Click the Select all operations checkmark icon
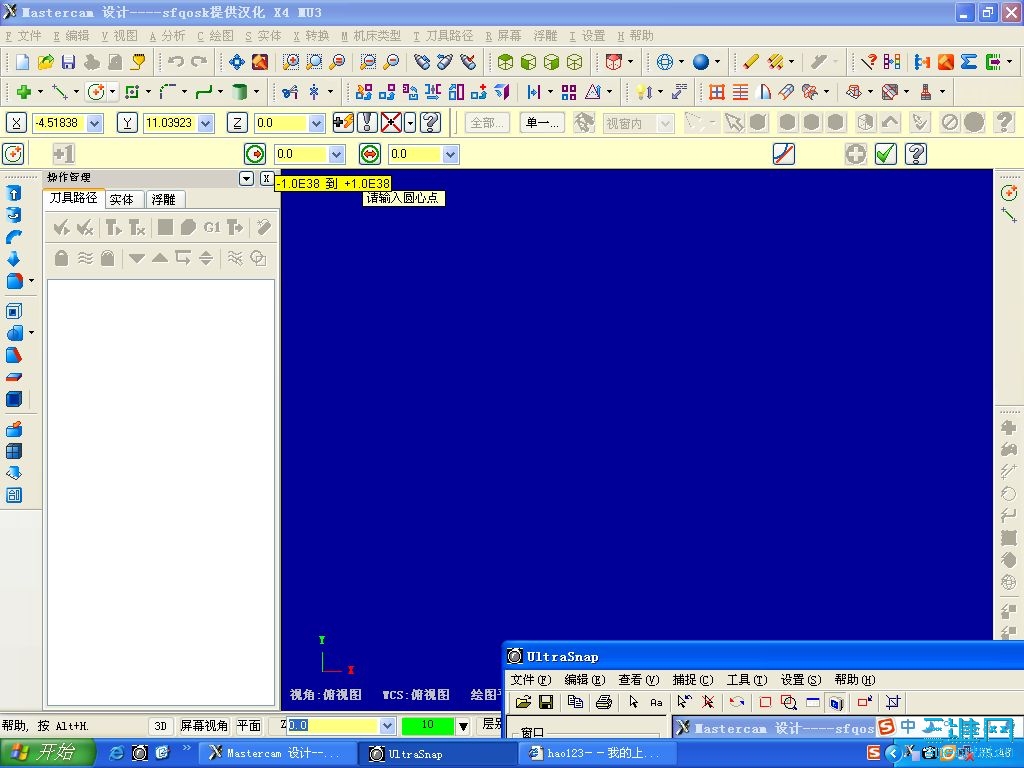This screenshot has width=1024, height=768. [61, 227]
